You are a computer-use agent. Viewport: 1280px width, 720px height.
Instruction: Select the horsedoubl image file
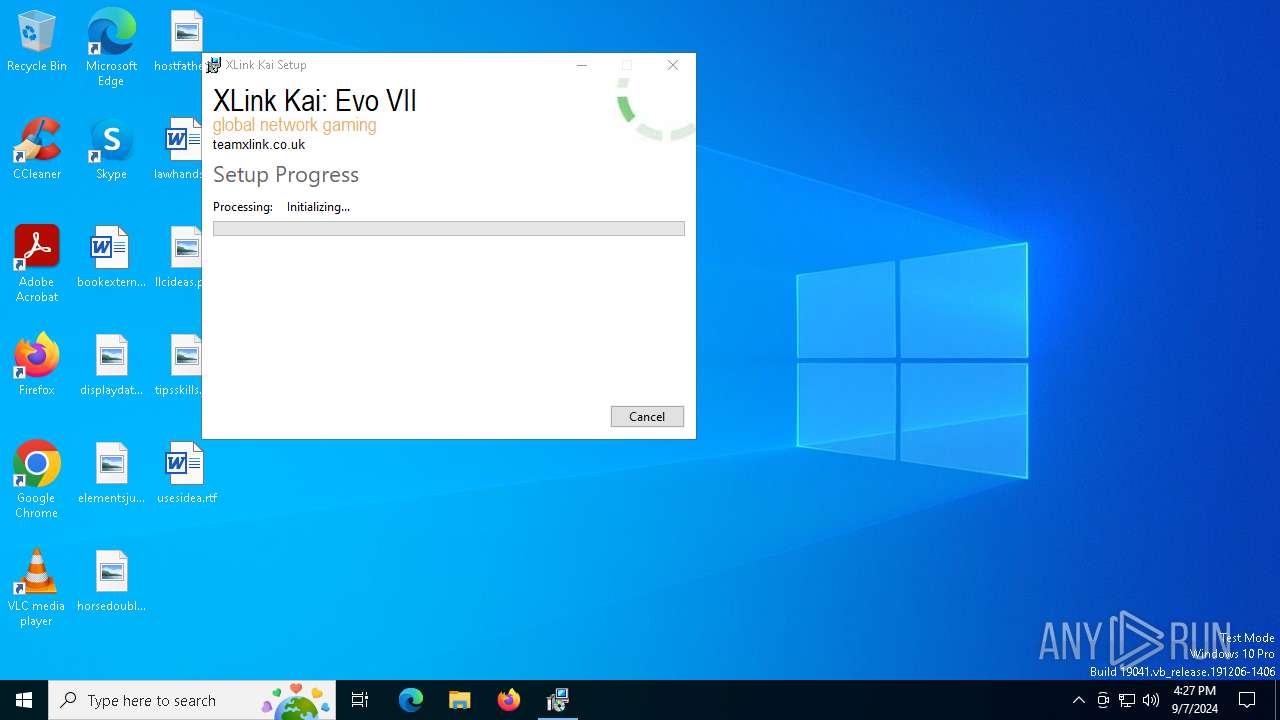111,582
